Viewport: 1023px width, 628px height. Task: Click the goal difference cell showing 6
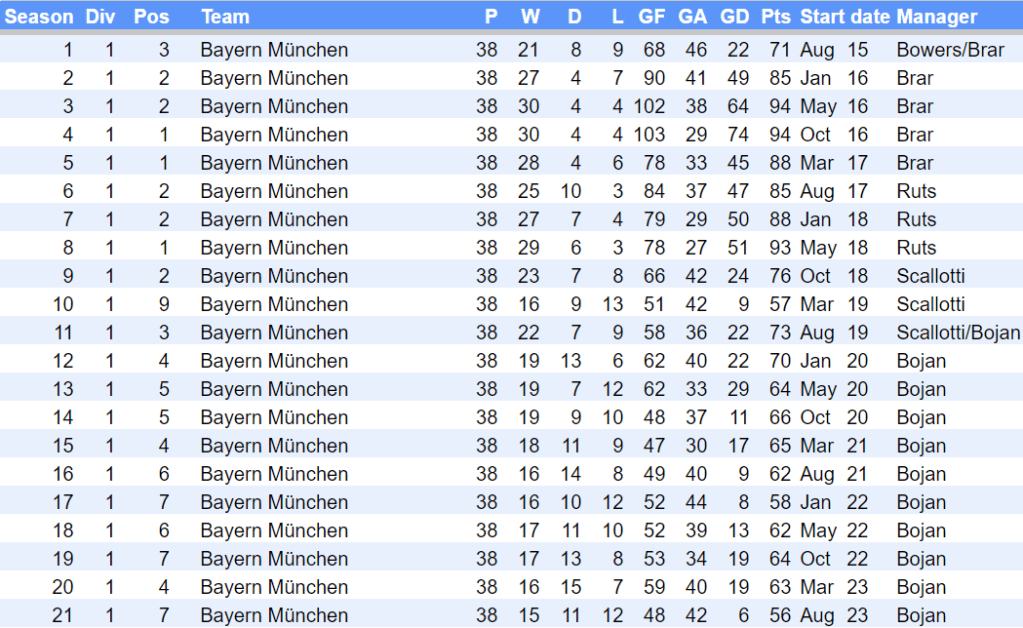pyautogui.click(x=743, y=616)
